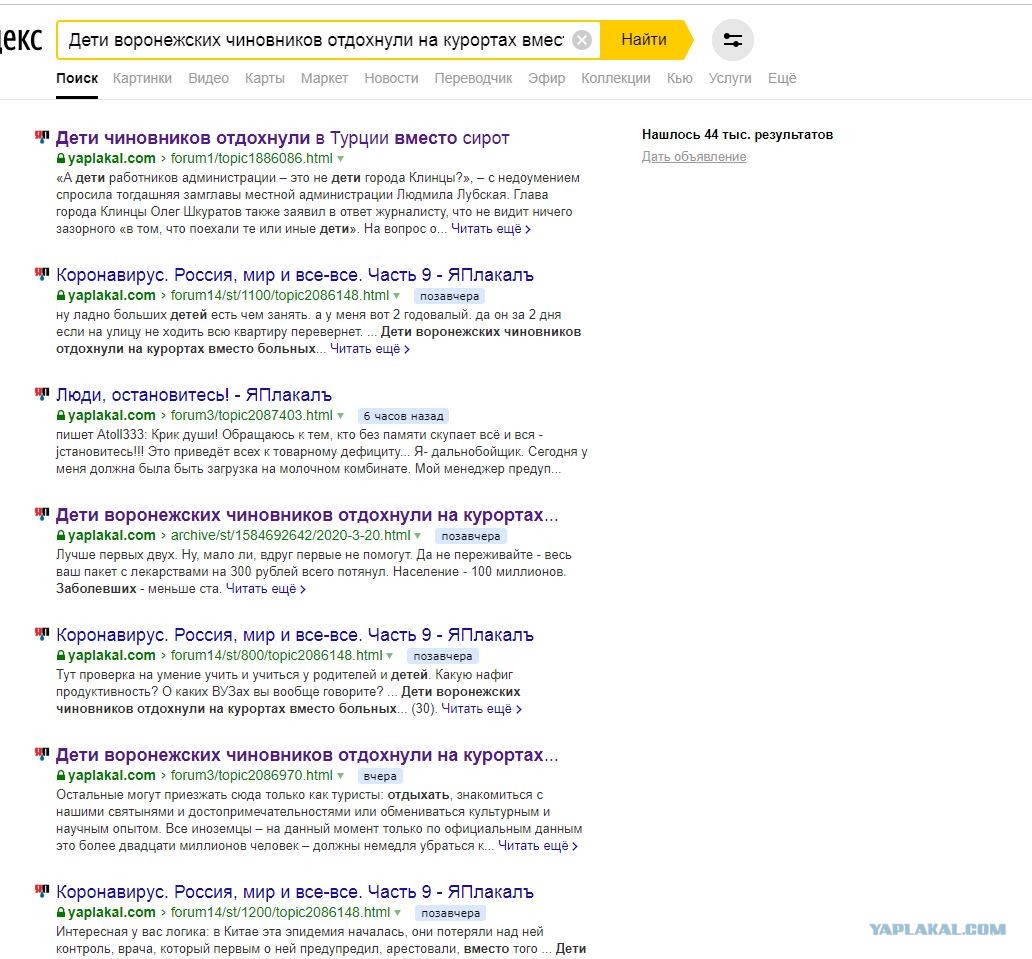This screenshot has width=1032, height=959.
Task: Select the Поиск tab
Action: click(77, 78)
